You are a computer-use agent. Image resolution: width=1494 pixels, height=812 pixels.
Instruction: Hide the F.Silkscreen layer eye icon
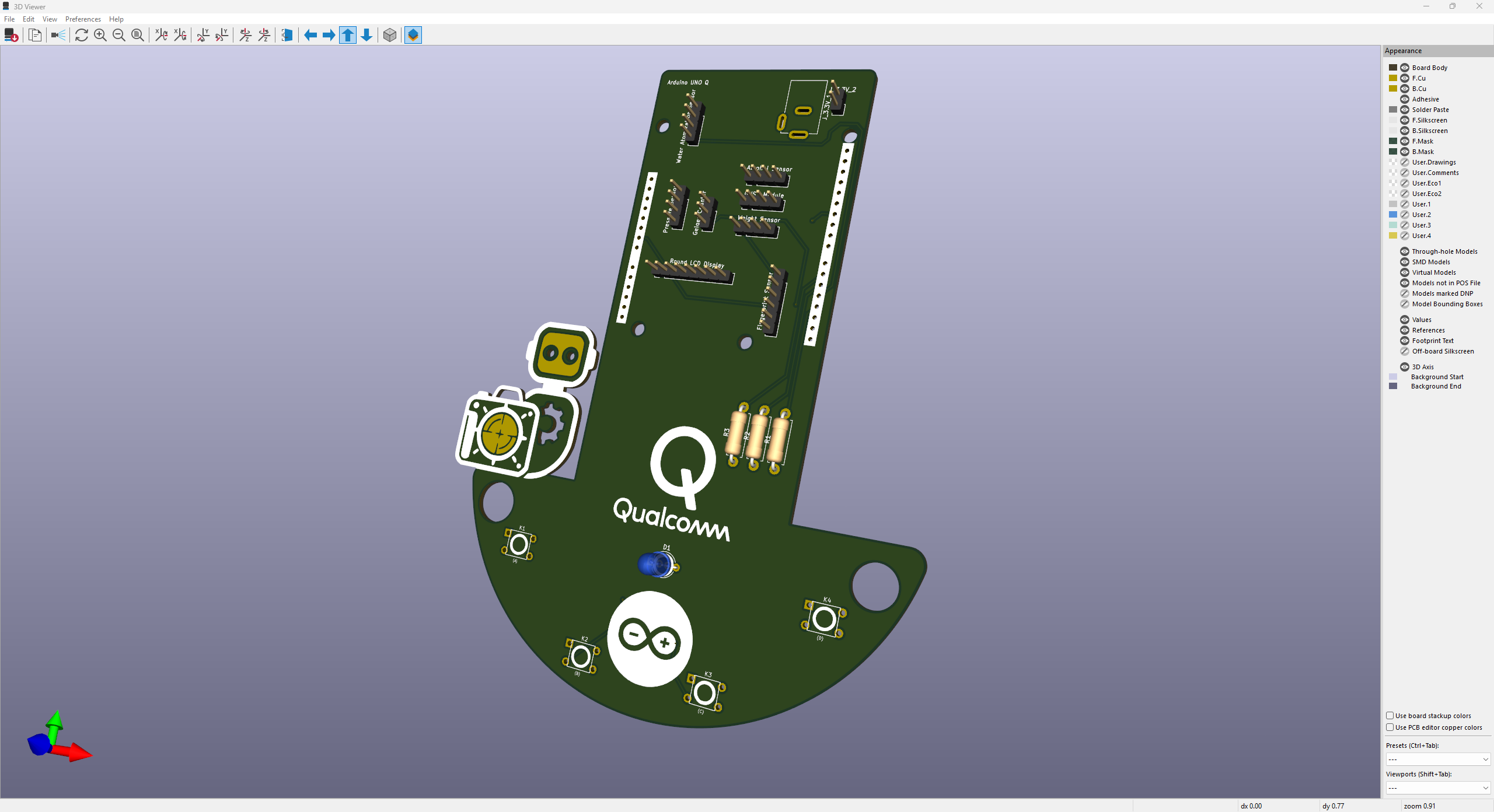[1405, 120]
